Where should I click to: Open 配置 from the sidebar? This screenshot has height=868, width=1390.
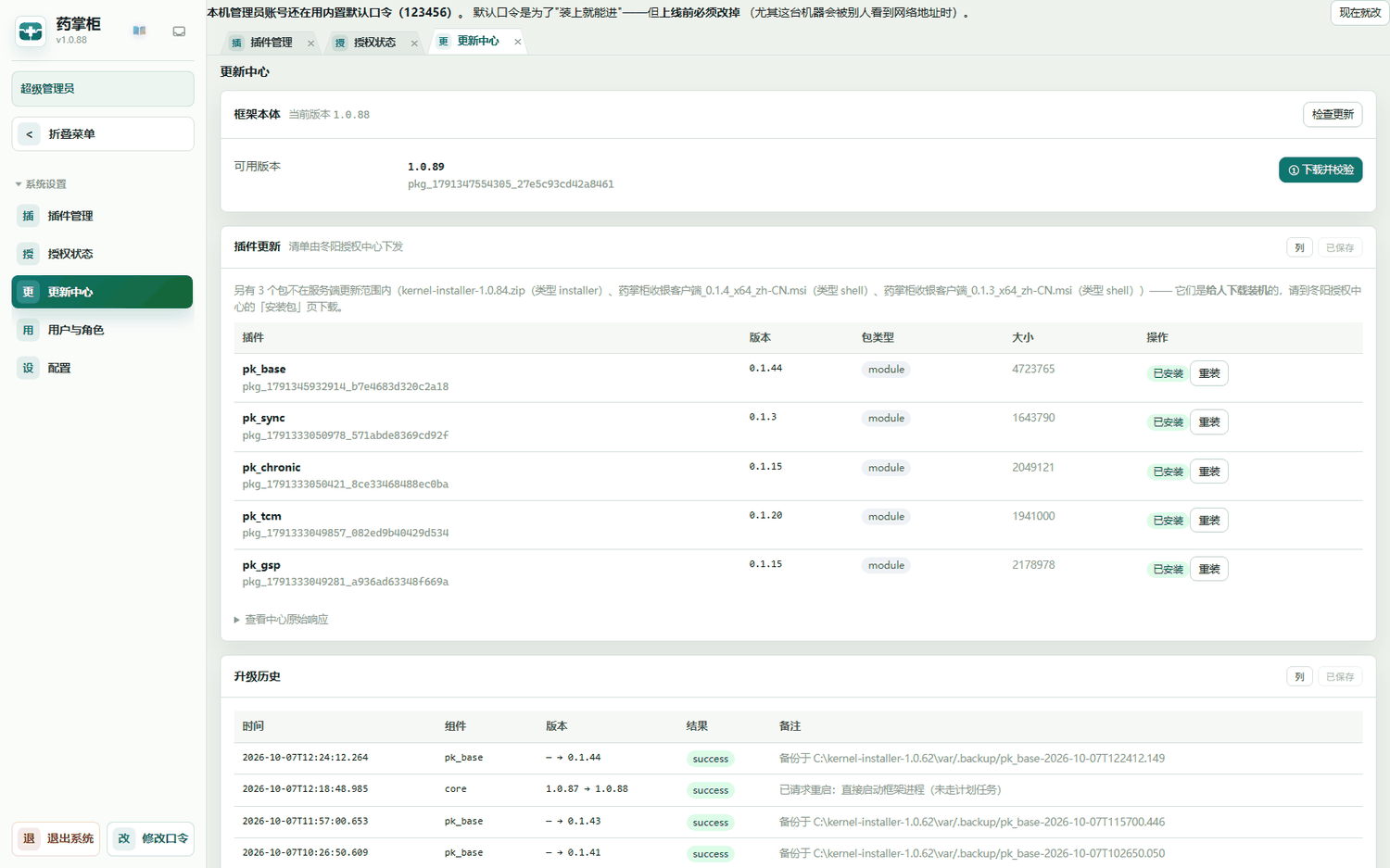[x=102, y=368]
